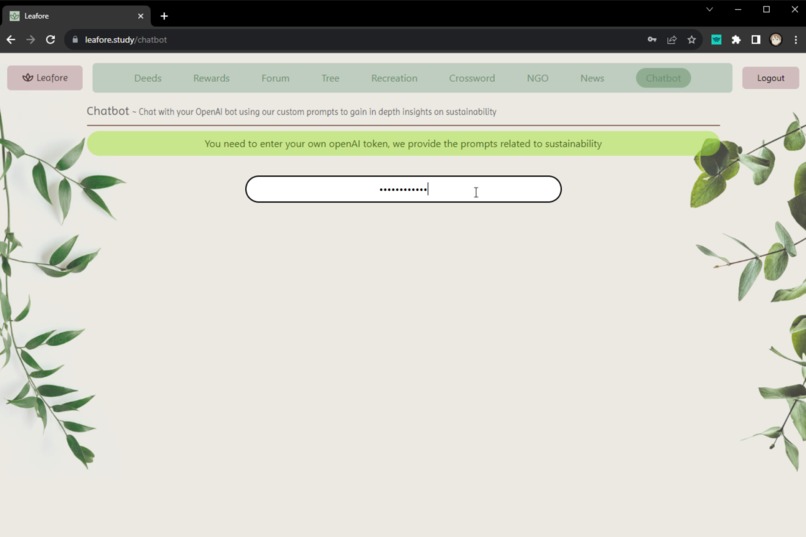Open the Extensions puzzle icon
The image size is (806, 537).
tap(736, 40)
